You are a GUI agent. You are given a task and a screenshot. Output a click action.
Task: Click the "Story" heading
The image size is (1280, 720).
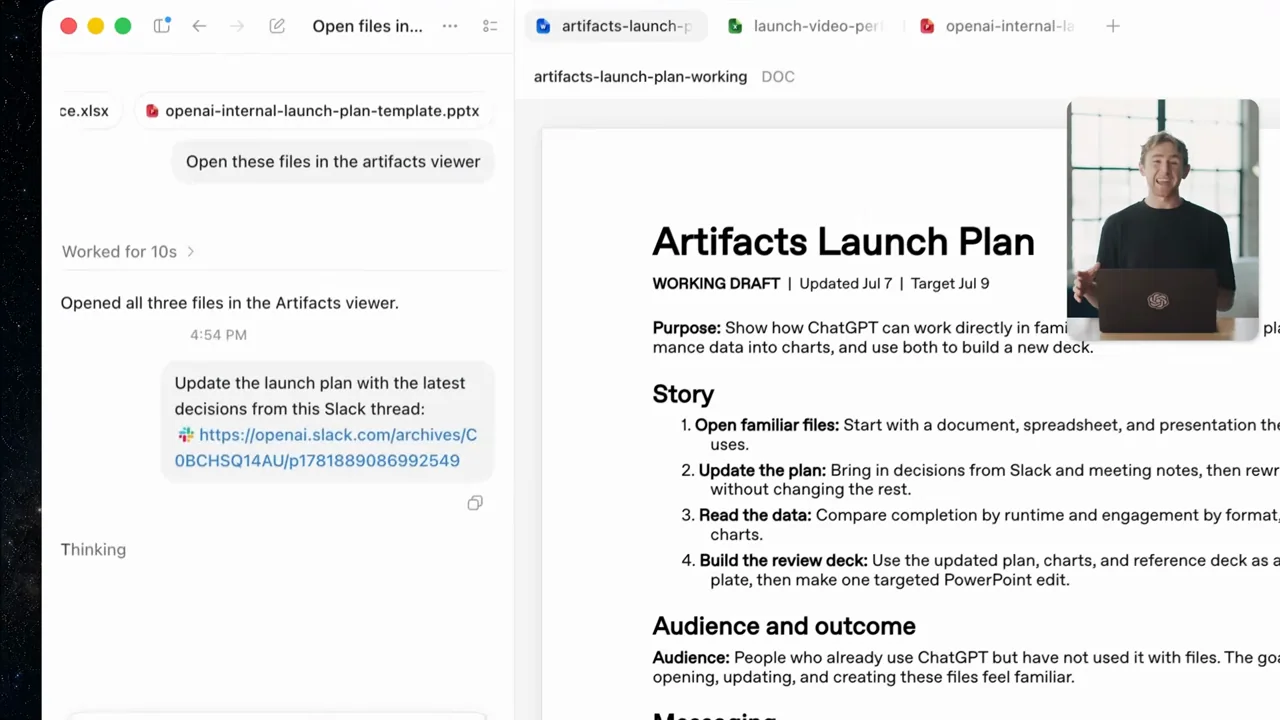(683, 394)
